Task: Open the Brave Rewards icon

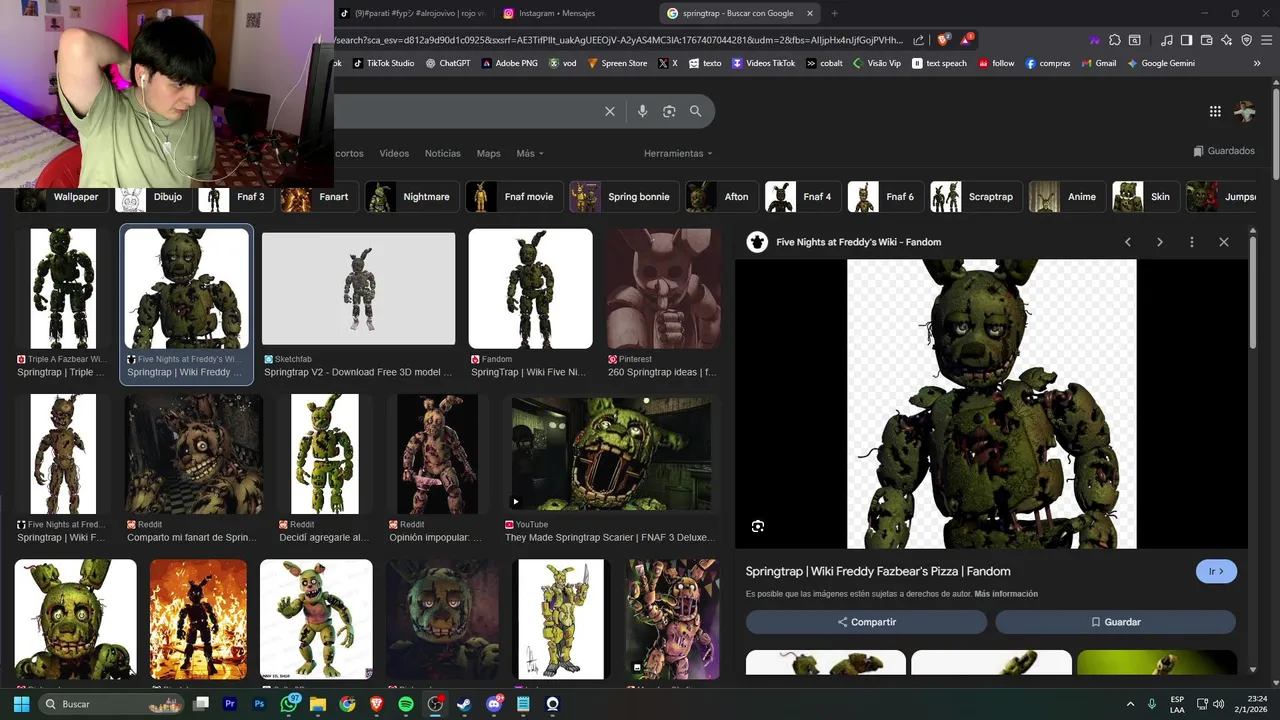Action: 967,40
